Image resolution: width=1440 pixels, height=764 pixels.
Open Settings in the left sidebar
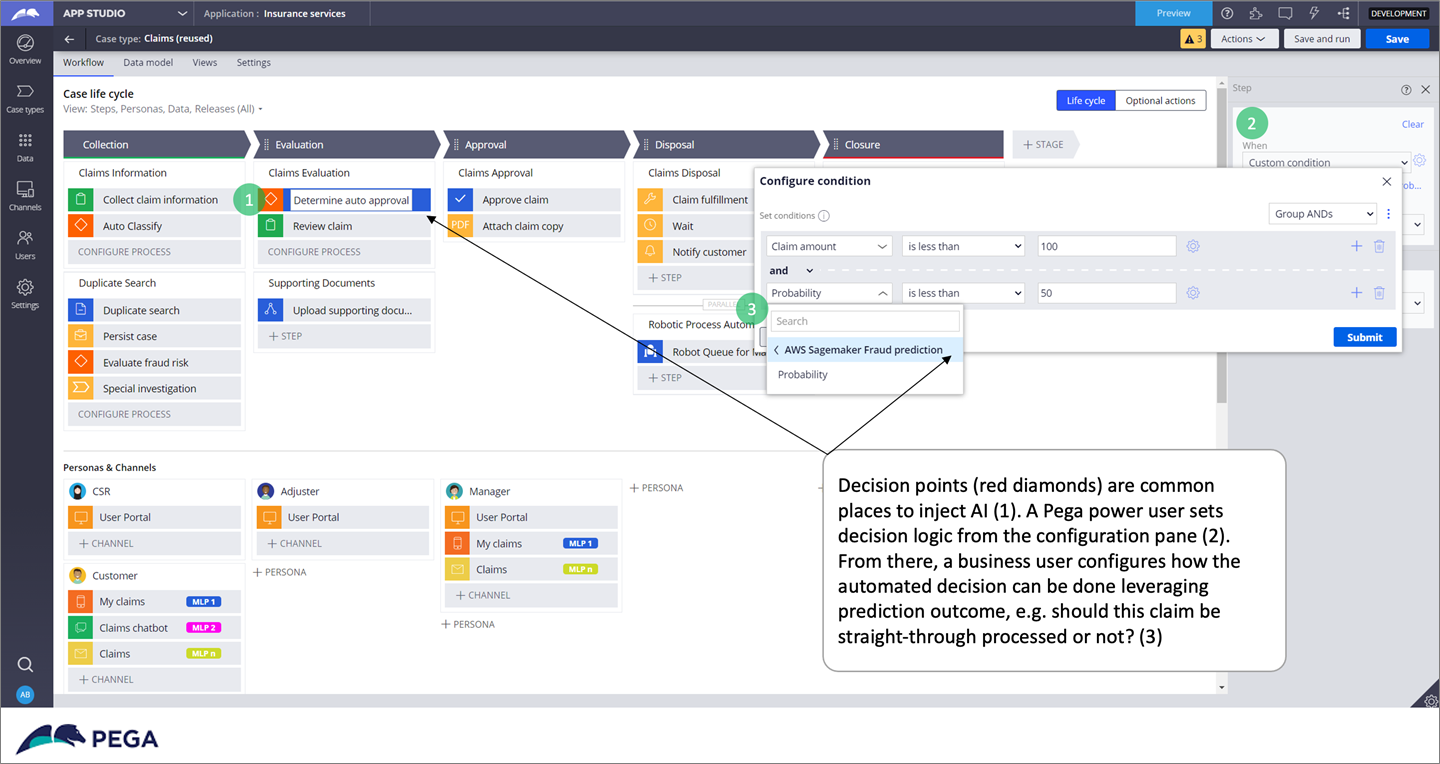[26, 294]
